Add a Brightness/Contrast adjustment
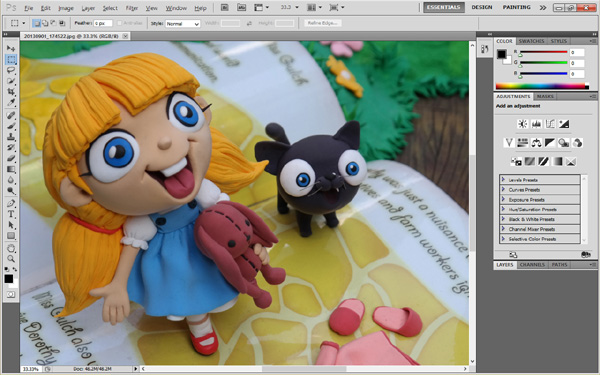 click(x=522, y=124)
